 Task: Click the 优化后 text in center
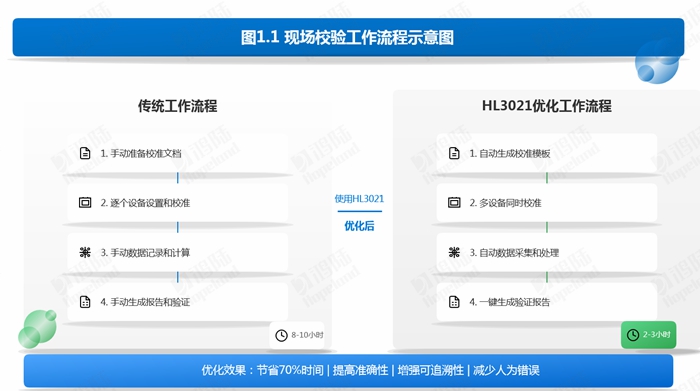point(359,226)
